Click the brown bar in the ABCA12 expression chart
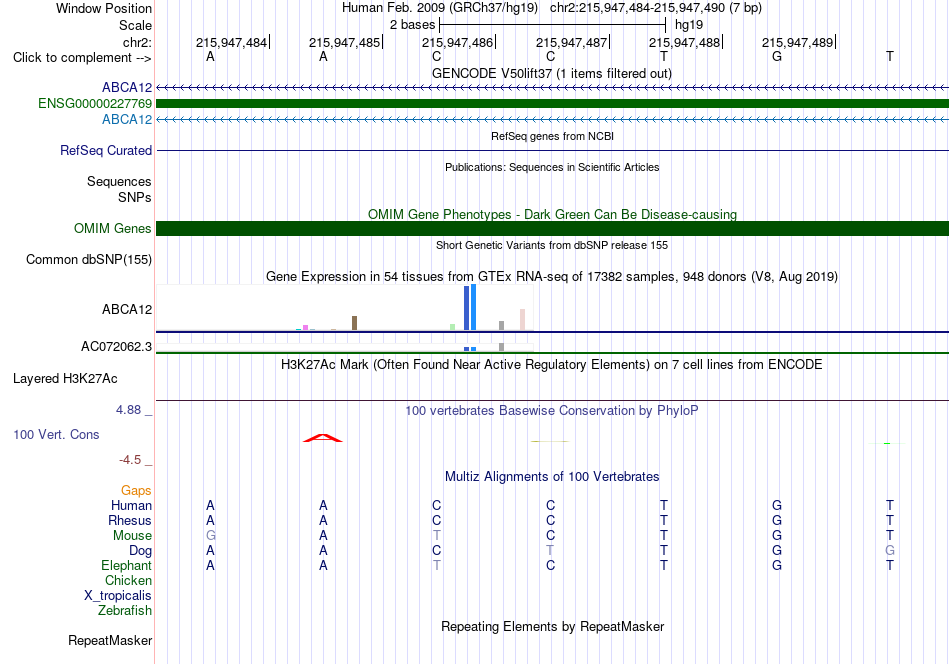Viewport: 950px width, 664px height. [x=354, y=323]
